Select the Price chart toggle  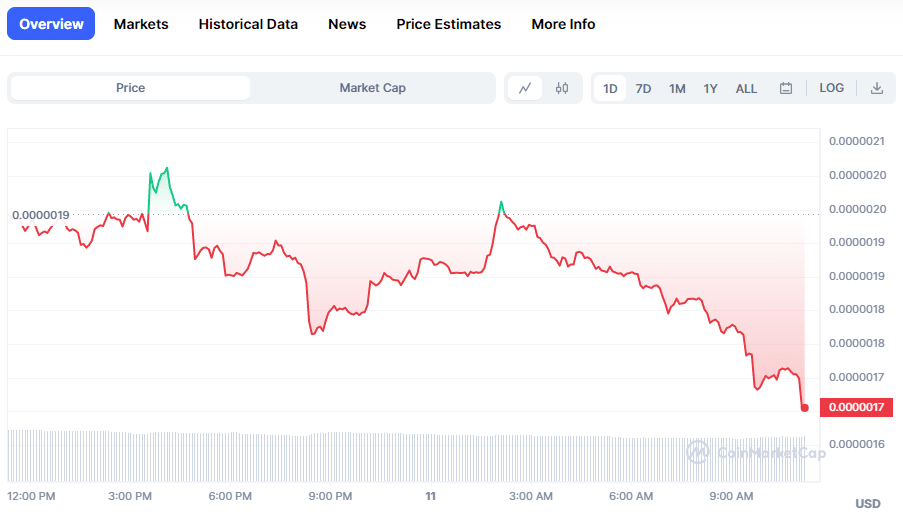click(130, 88)
